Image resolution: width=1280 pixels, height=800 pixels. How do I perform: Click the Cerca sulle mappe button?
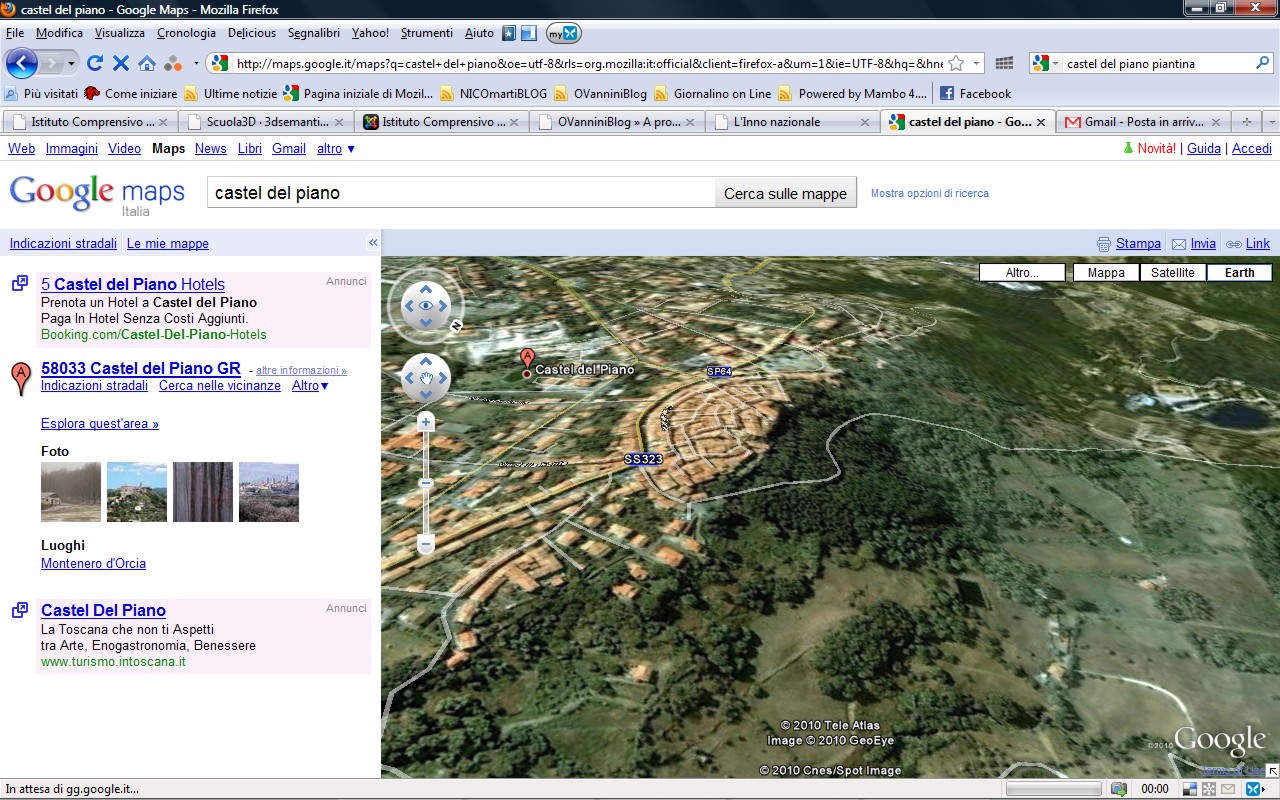click(x=785, y=194)
